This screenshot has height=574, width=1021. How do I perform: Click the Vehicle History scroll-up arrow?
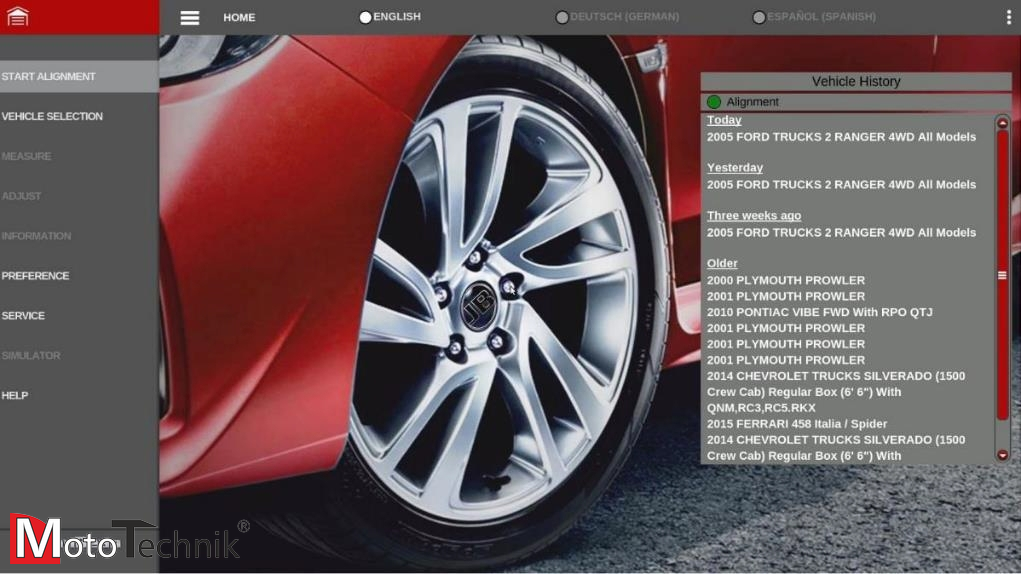[x=1002, y=123]
